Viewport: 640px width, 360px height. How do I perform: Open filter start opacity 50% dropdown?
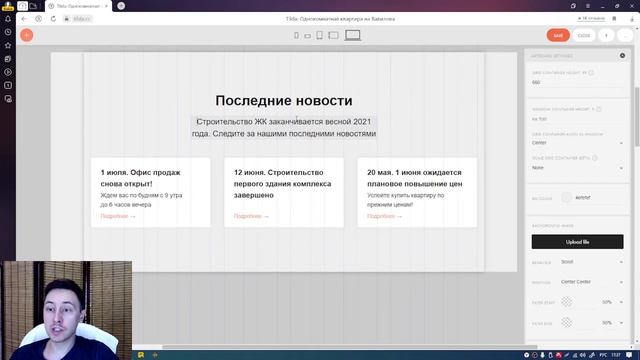612,302
